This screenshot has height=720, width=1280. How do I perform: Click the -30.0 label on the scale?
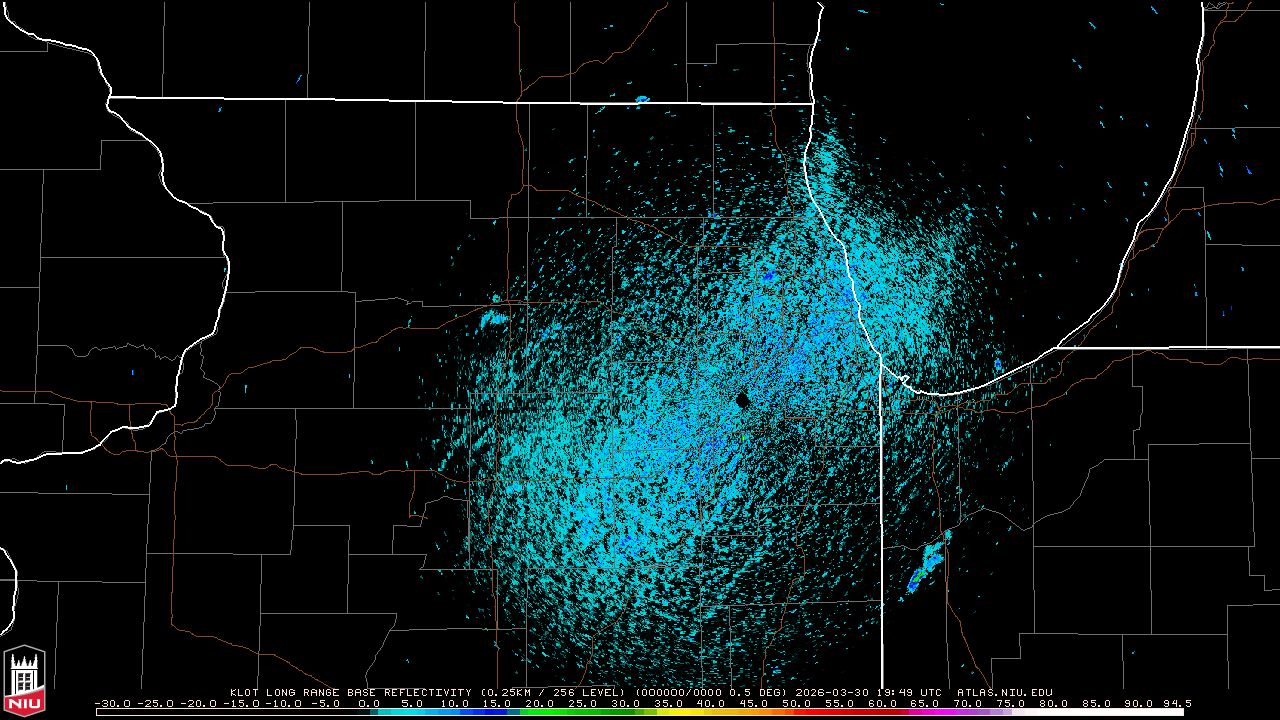(111, 703)
